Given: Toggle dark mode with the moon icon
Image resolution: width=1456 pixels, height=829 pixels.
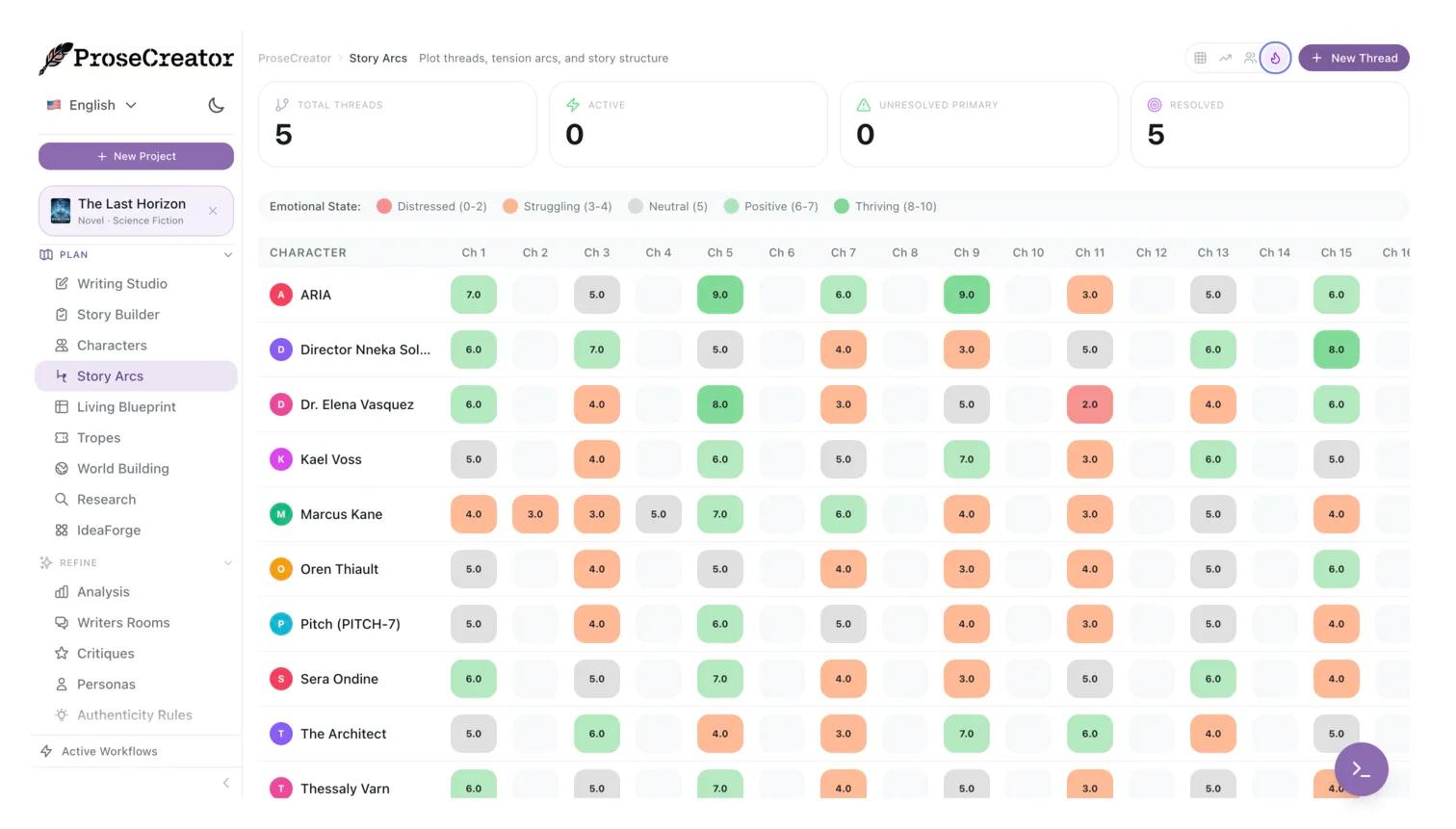Looking at the screenshot, I should (x=217, y=105).
